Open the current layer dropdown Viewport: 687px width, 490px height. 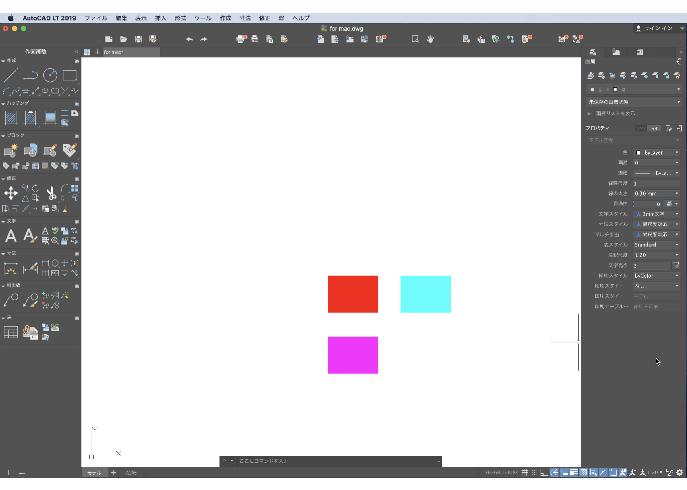pos(634,89)
